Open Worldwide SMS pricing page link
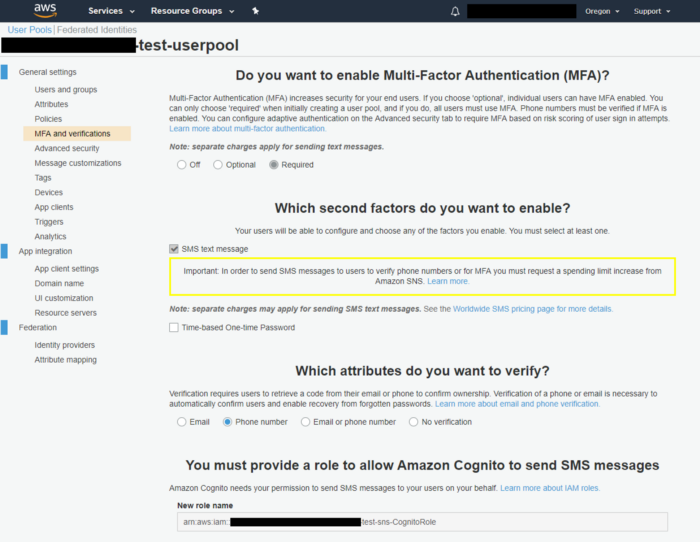Image resolution: width=700 pixels, height=542 pixels. pyautogui.click(x=533, y=309)
